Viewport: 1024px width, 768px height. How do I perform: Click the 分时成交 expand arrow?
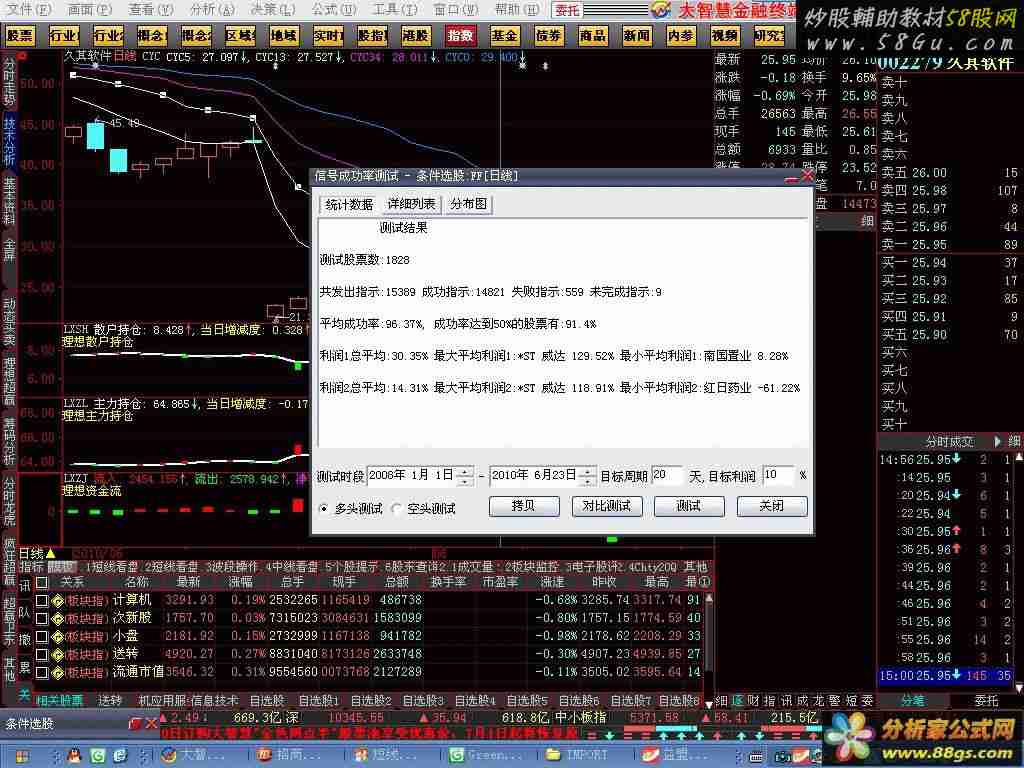tap(998, 442)
